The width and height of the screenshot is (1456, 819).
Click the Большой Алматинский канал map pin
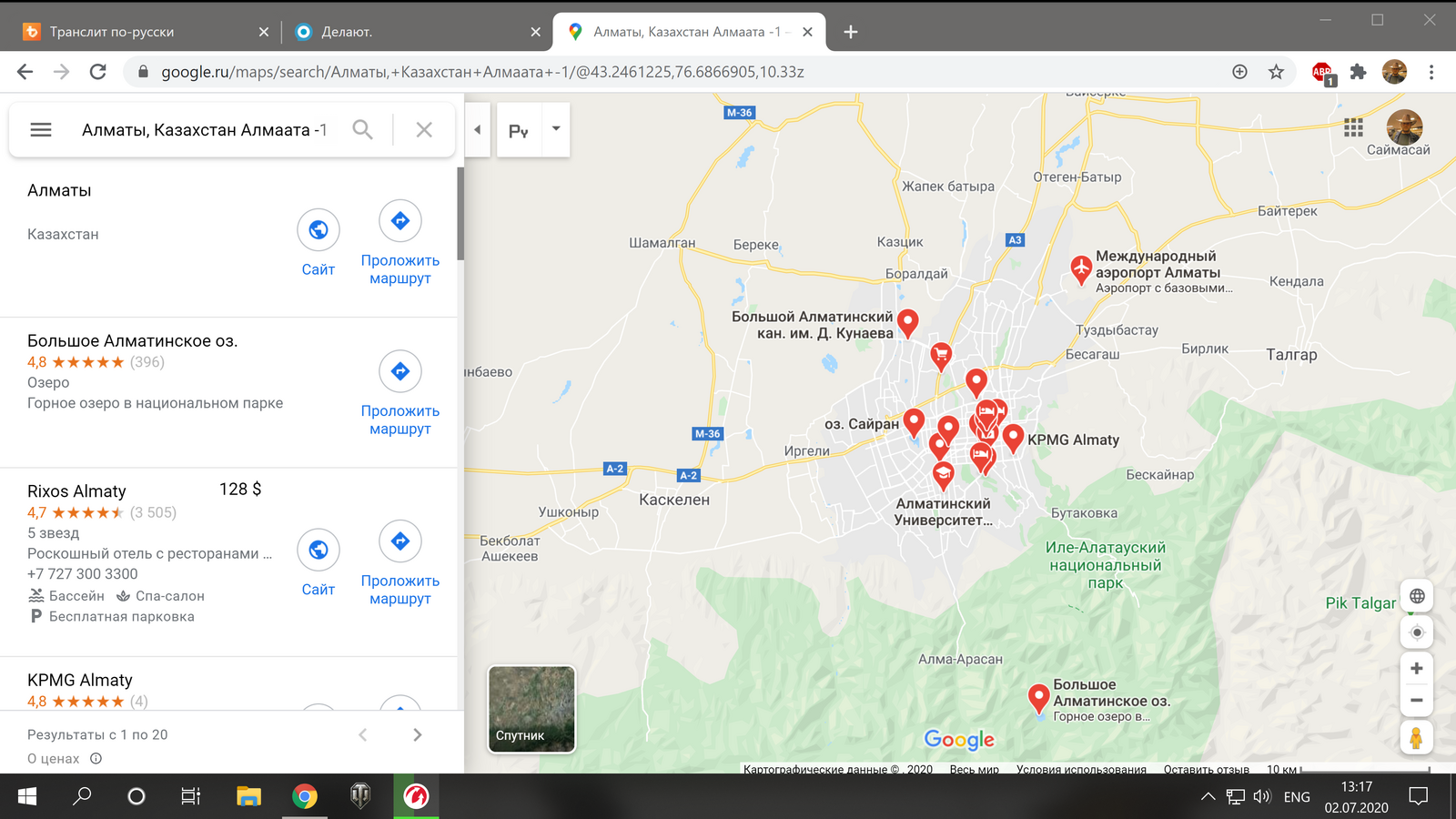907,323
